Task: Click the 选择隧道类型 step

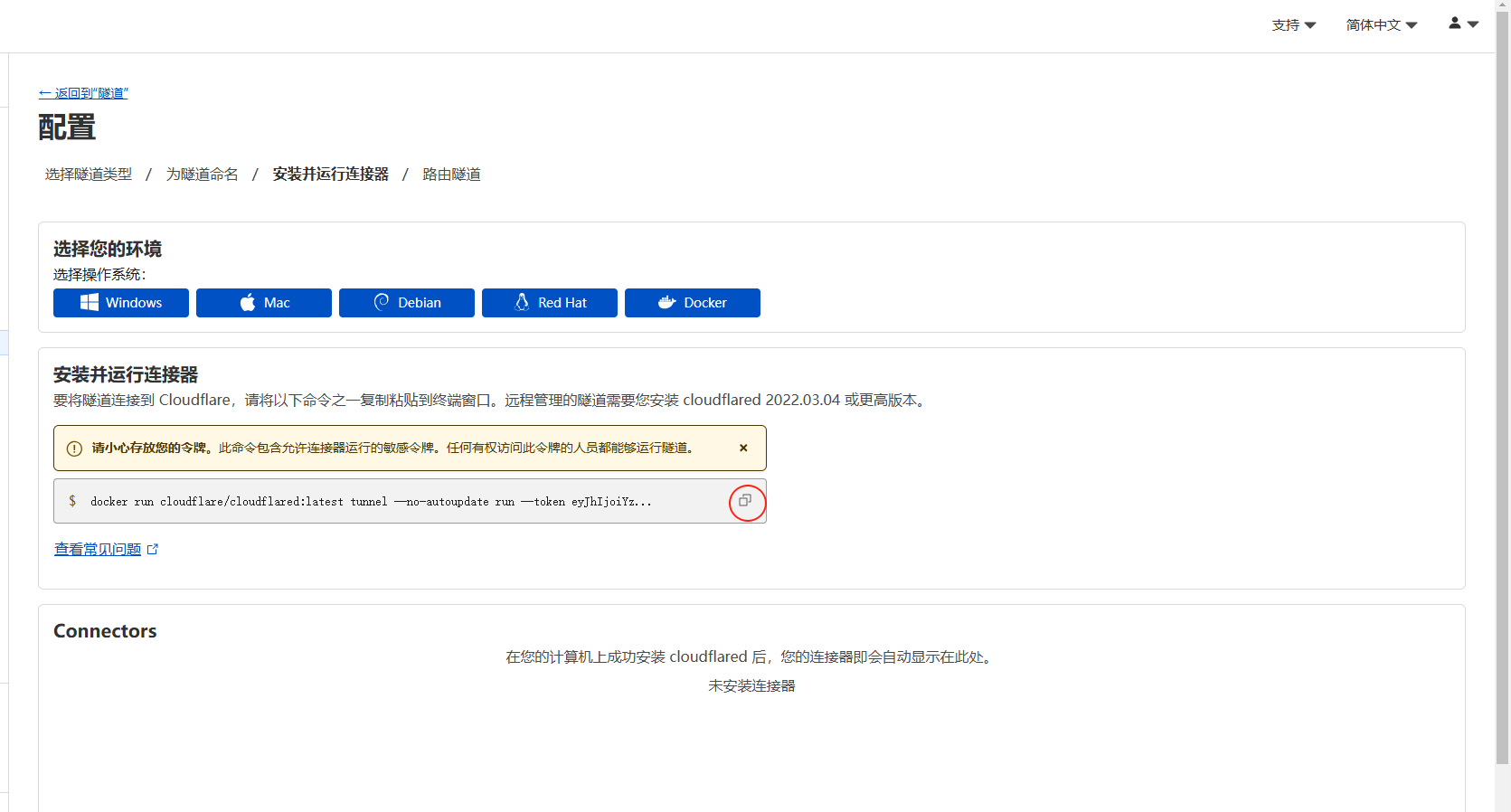Action: coord(89,175)
